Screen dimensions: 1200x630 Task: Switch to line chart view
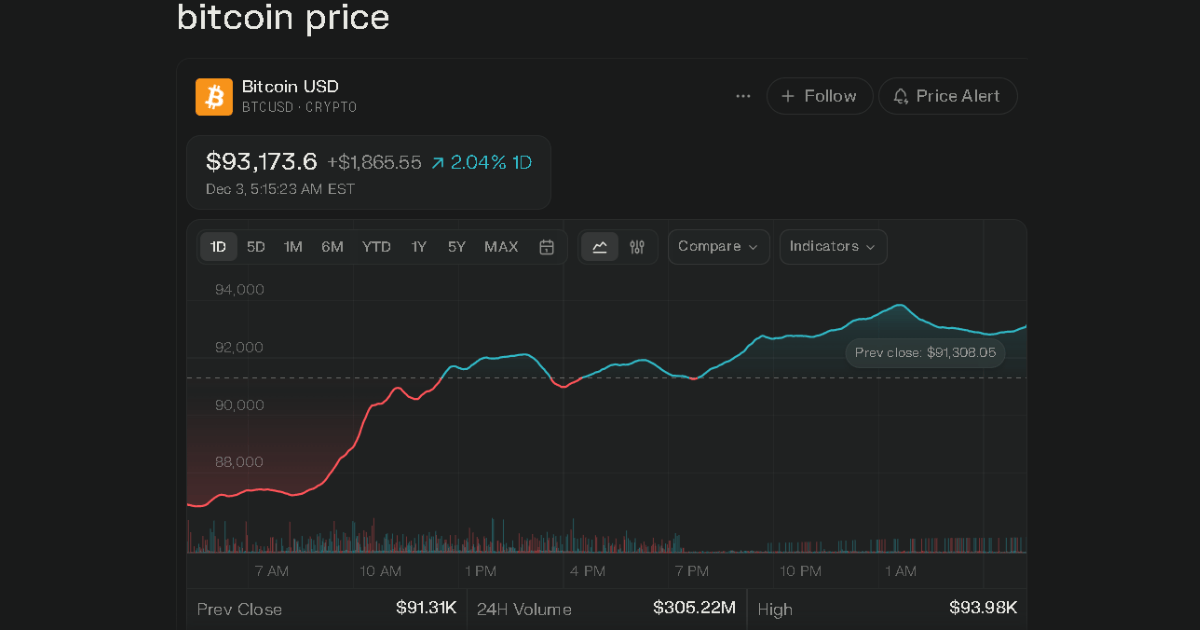point(600,247)
